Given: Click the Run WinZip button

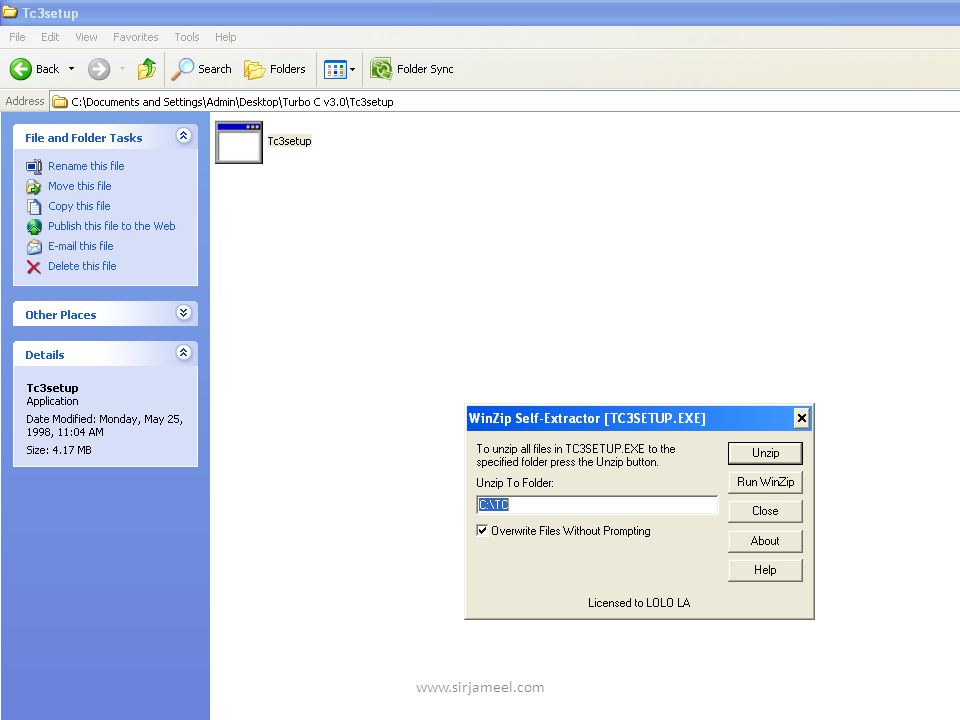Looking at the screenshot, I should click(765, 482).
